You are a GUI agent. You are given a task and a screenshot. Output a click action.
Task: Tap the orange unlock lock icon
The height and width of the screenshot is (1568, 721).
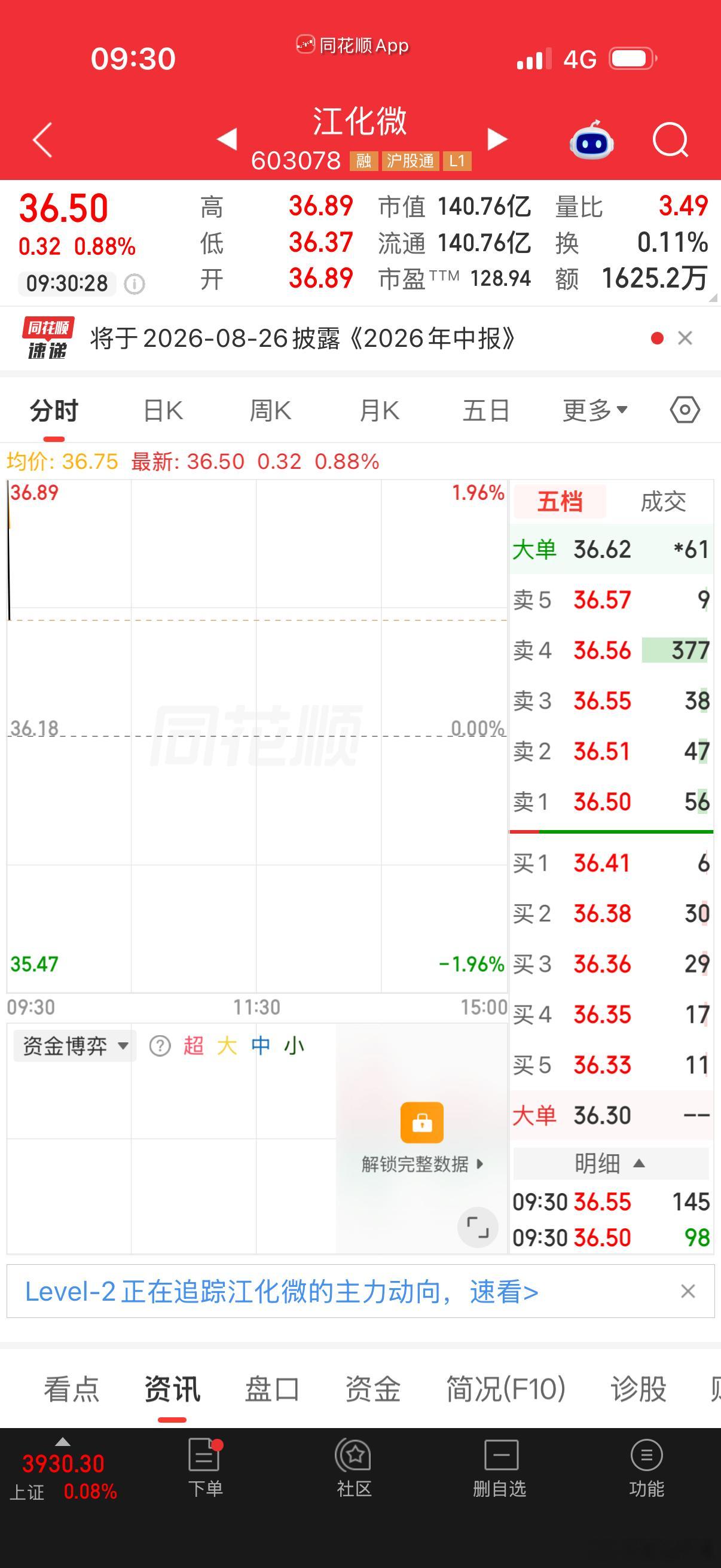pos(421,1122)
